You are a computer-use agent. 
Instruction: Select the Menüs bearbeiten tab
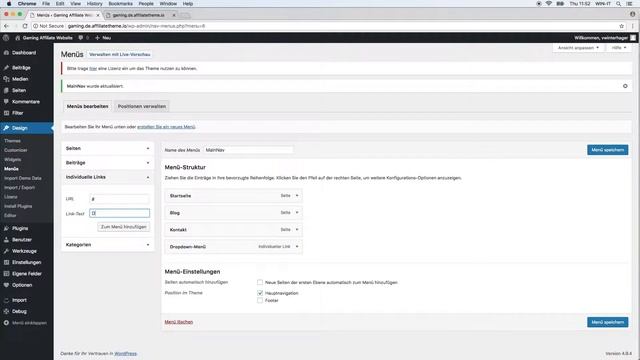pyautogui.click(x=87, y=106)
